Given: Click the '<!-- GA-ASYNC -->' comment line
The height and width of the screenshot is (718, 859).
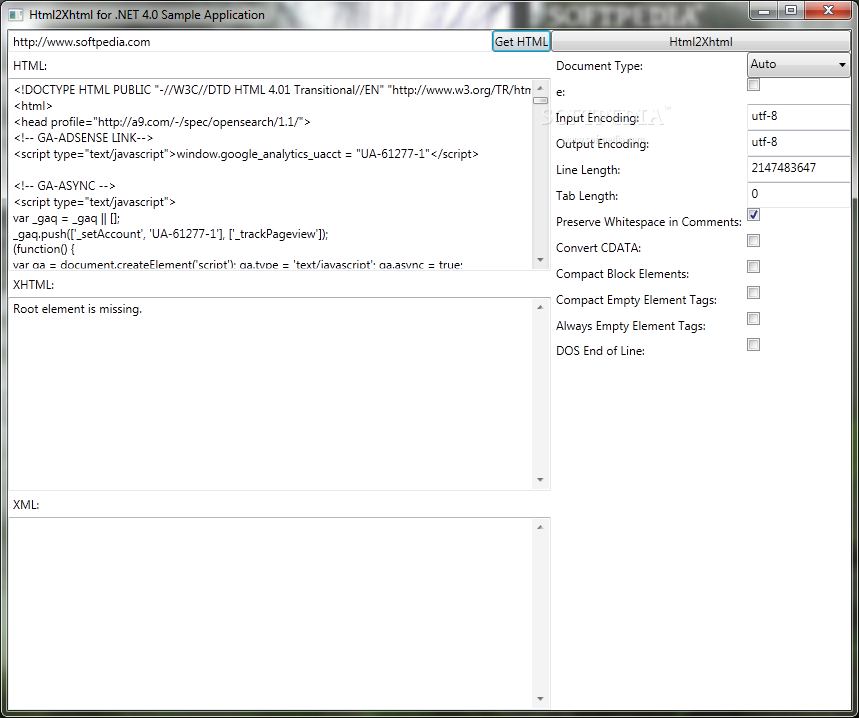Looking at the screenshot, I should pyautogui.click(x=65, y=186).
